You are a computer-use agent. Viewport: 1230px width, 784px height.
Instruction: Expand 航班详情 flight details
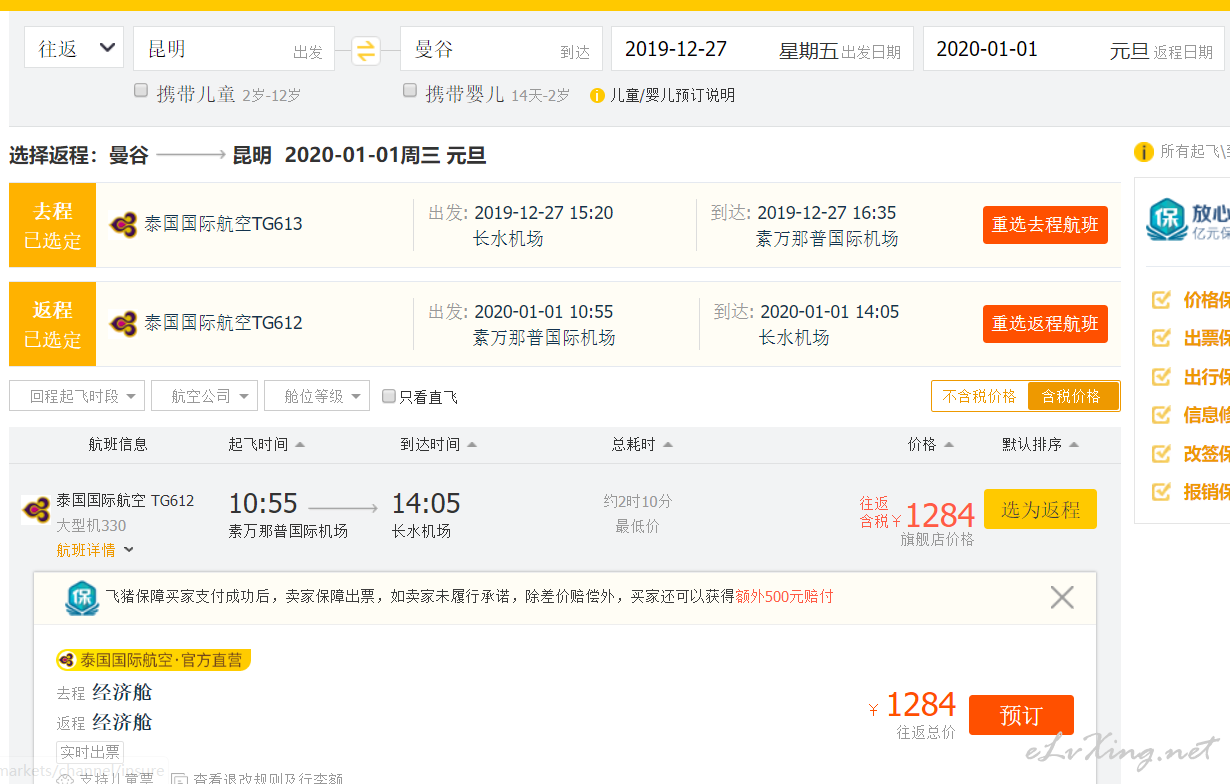[95, 550]
